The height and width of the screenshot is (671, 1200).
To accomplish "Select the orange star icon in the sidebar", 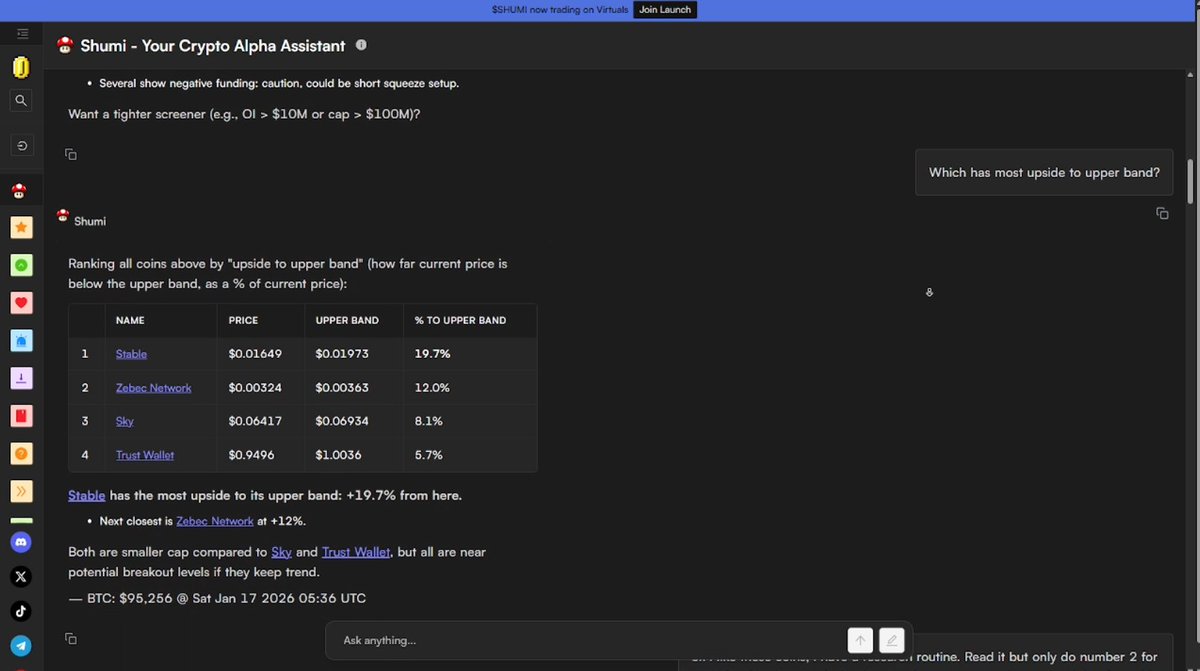I will pyautogui.click(x=21, y=227).
